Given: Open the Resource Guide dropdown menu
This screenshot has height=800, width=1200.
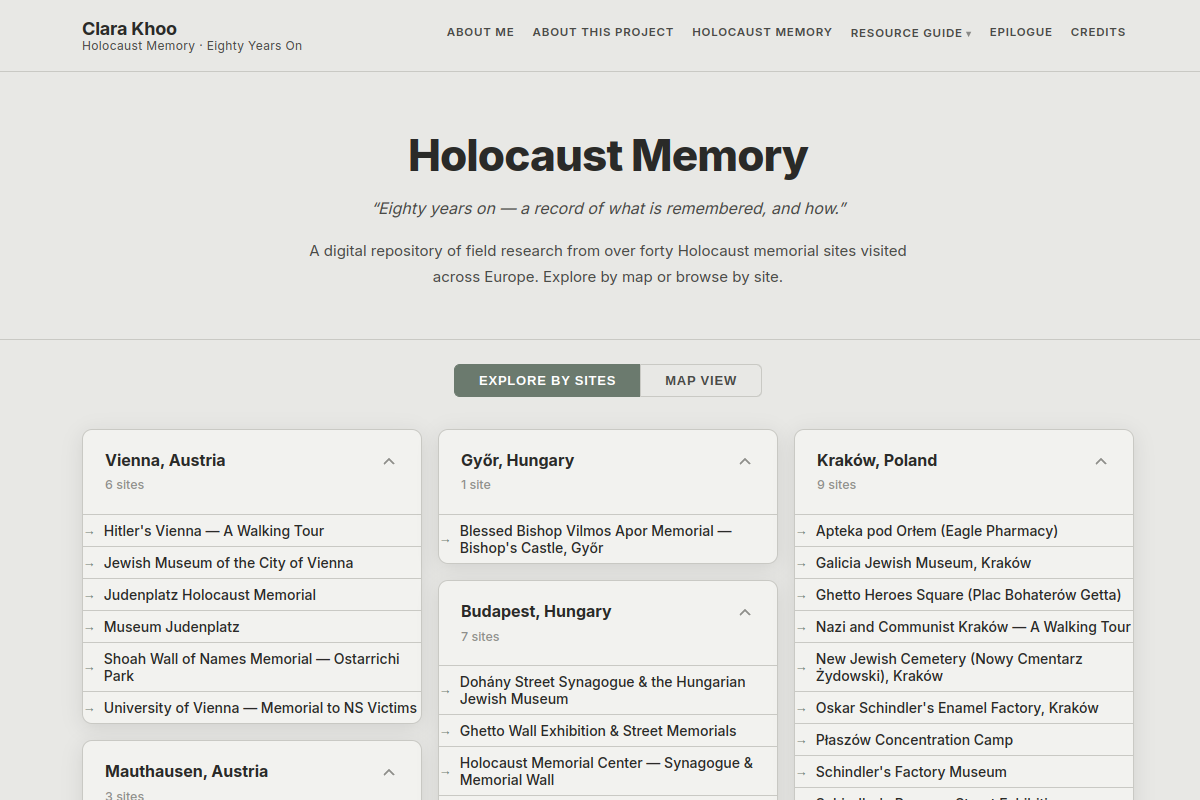Looking at the screenshot, I should point(911,33).
